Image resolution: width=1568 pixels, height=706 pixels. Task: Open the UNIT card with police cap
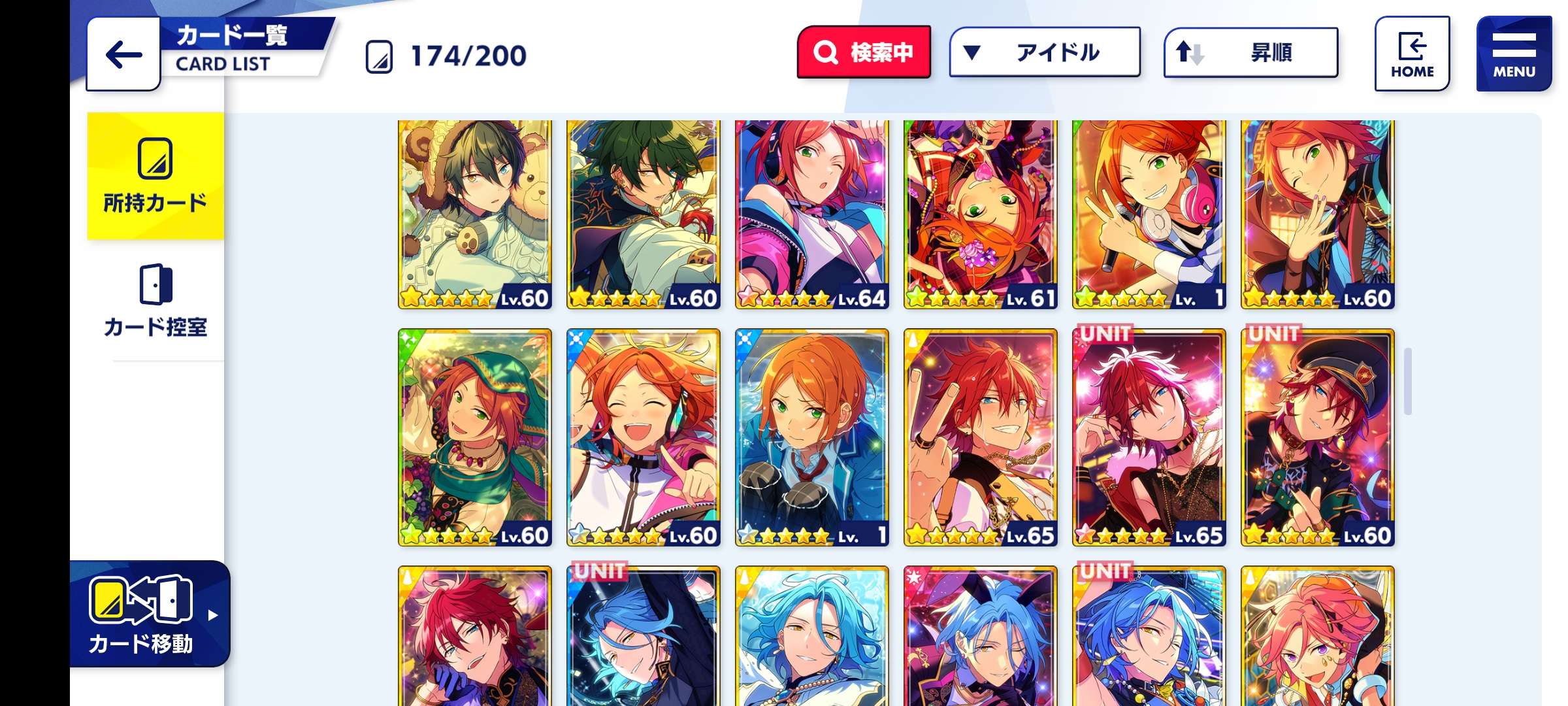click(1318, 437)
